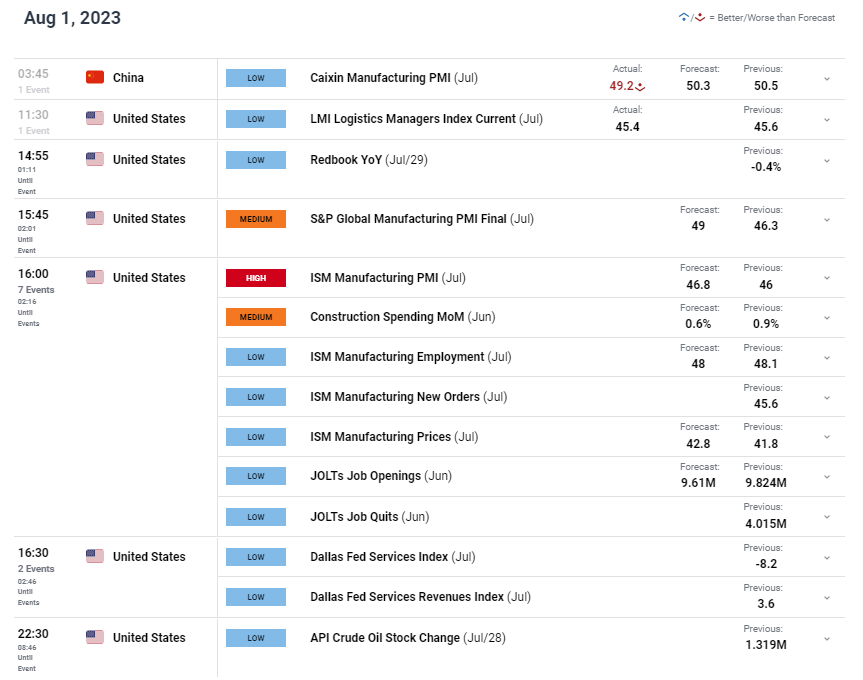Expand the Caixin Manufacturing PMI row
The width and height of the screenshot is (863, 680).
(x=827, y=79)
